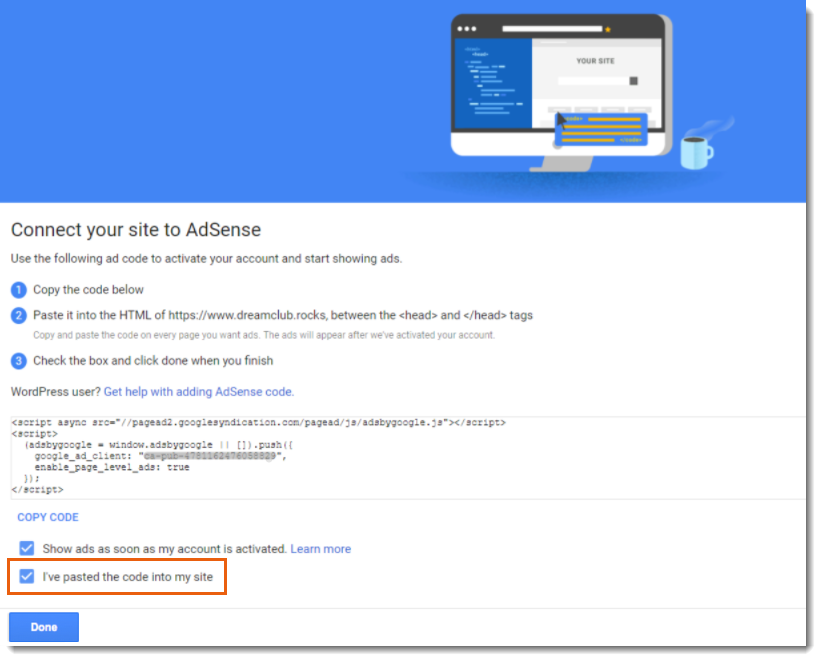Click the step 1 number circle
The width and height of the screenshot is (821, 661).
tap(19, 290)
